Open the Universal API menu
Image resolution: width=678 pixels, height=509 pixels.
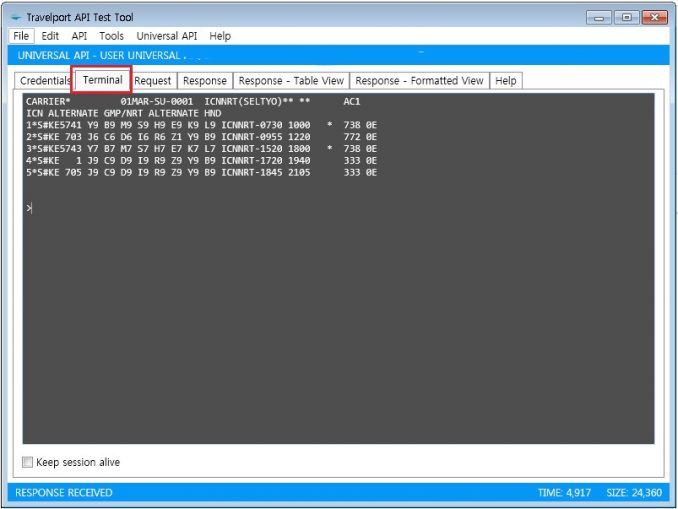pyautogui.click(x=166, y=36)
